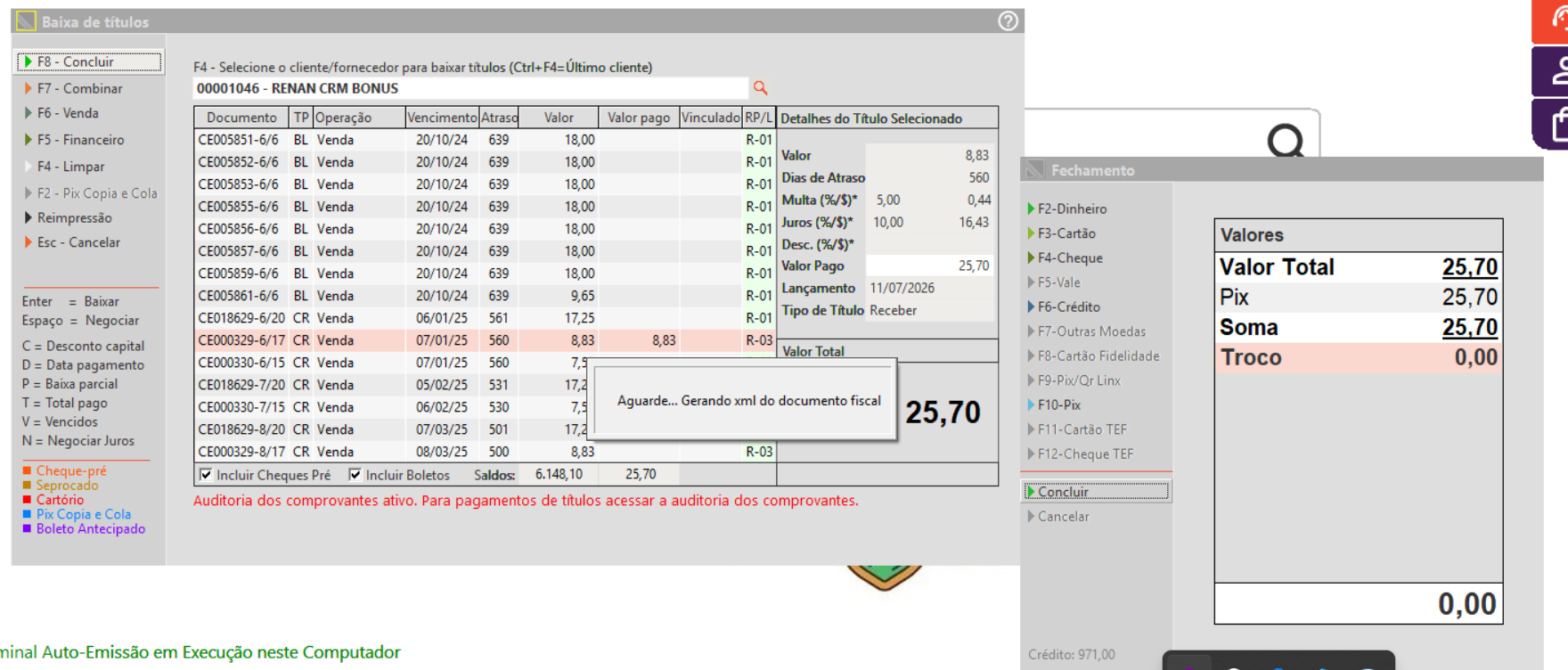
Task: Click Cancelar in Fechamento window
Action: [1063, 516]
